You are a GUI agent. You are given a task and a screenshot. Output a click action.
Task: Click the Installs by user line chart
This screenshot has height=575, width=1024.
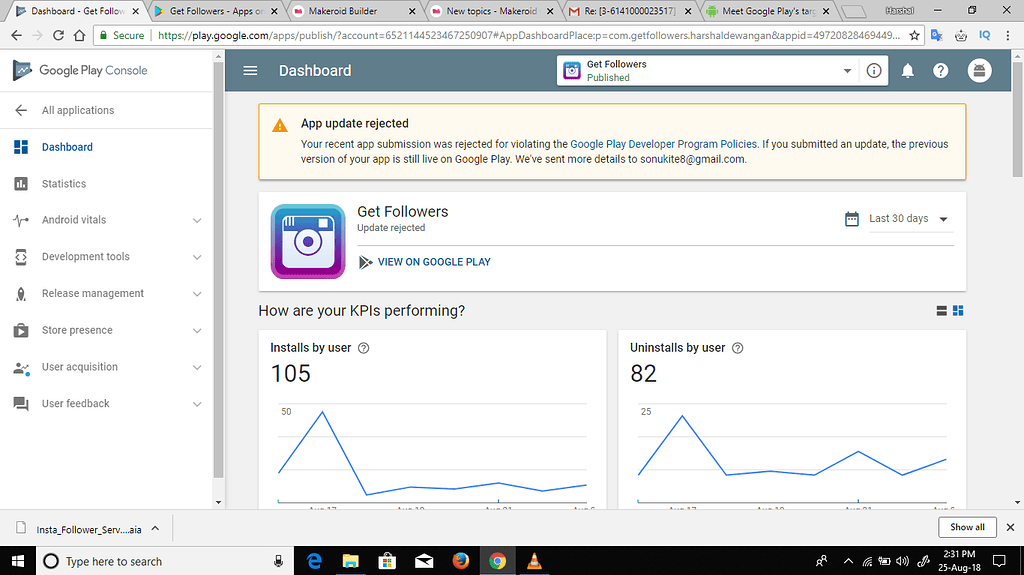click(432, 454)
